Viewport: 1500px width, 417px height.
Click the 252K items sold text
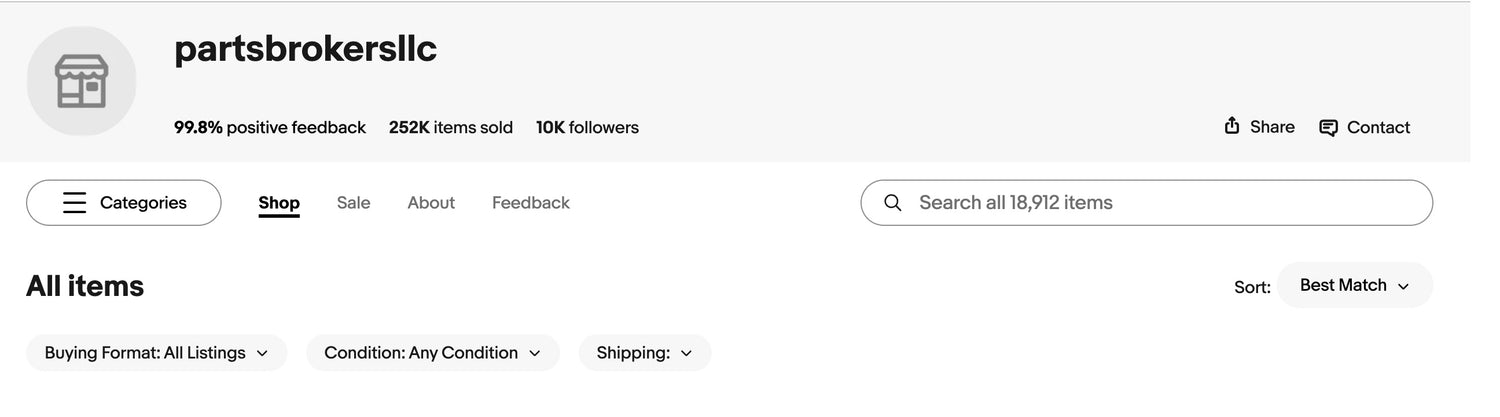(450, 128)
